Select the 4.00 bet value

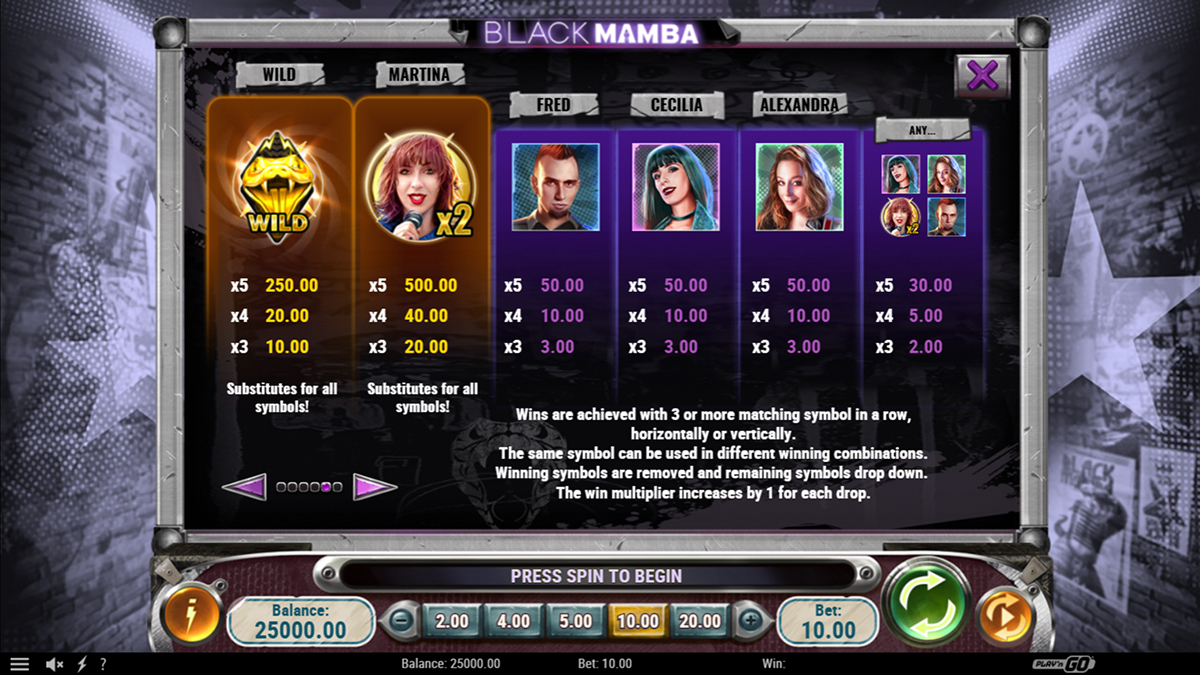pyautogui.click(x=513, y=621)
